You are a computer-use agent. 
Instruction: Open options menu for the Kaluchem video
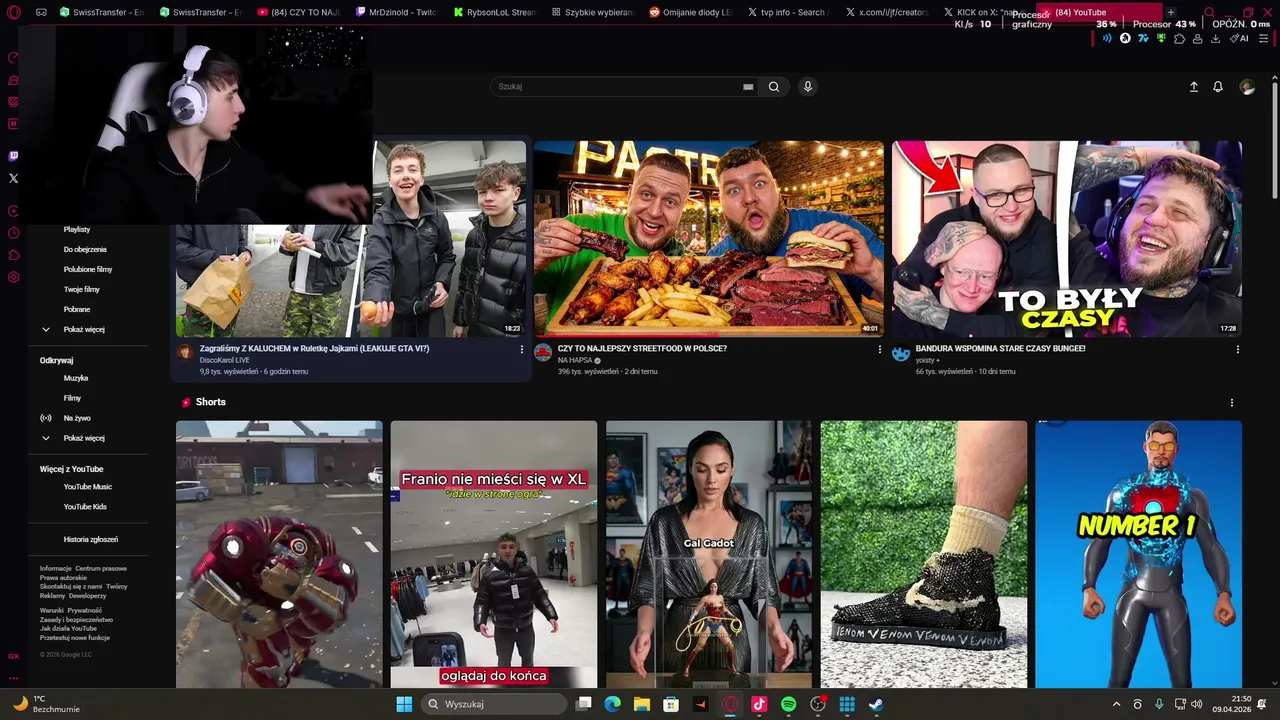pyautogui.click(x=521, y=350)
